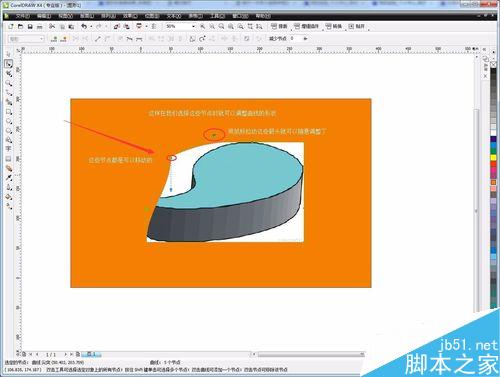The image size is (500, 377).
Task: Open the 效果 (Effects) menu
Action: (130, 16)
